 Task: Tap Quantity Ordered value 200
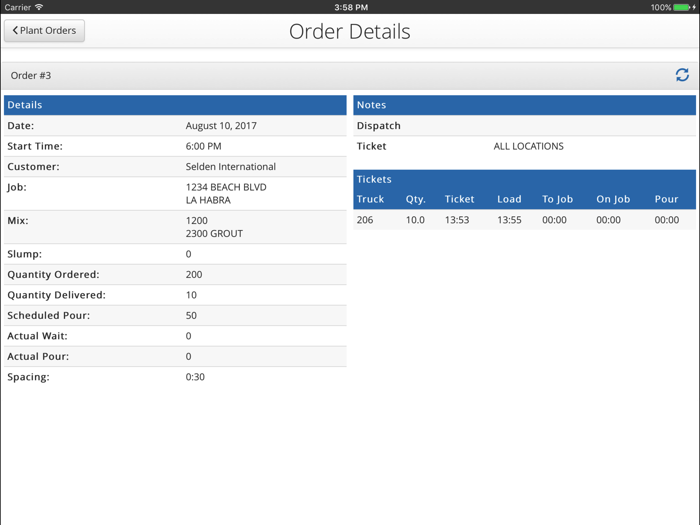(194, 275)
